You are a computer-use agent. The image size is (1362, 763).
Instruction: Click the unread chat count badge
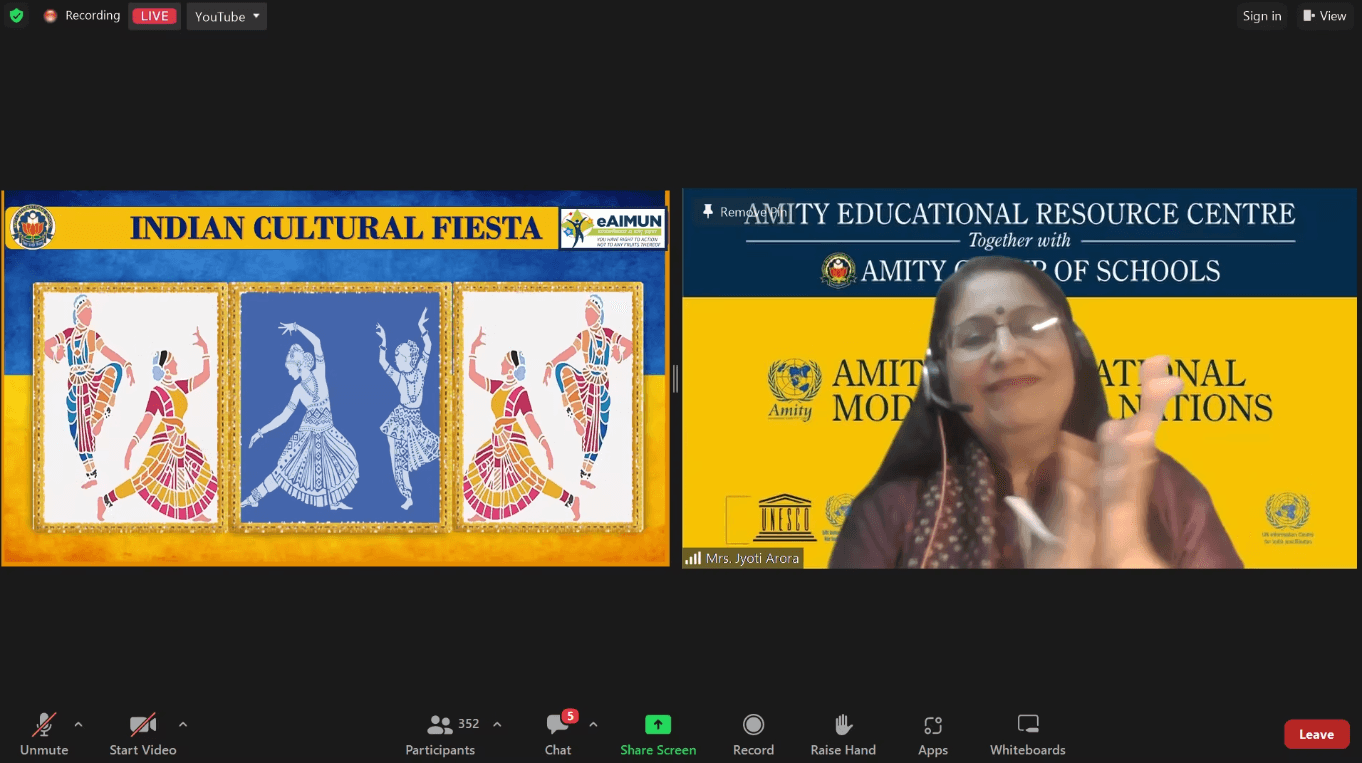point(570,716)
